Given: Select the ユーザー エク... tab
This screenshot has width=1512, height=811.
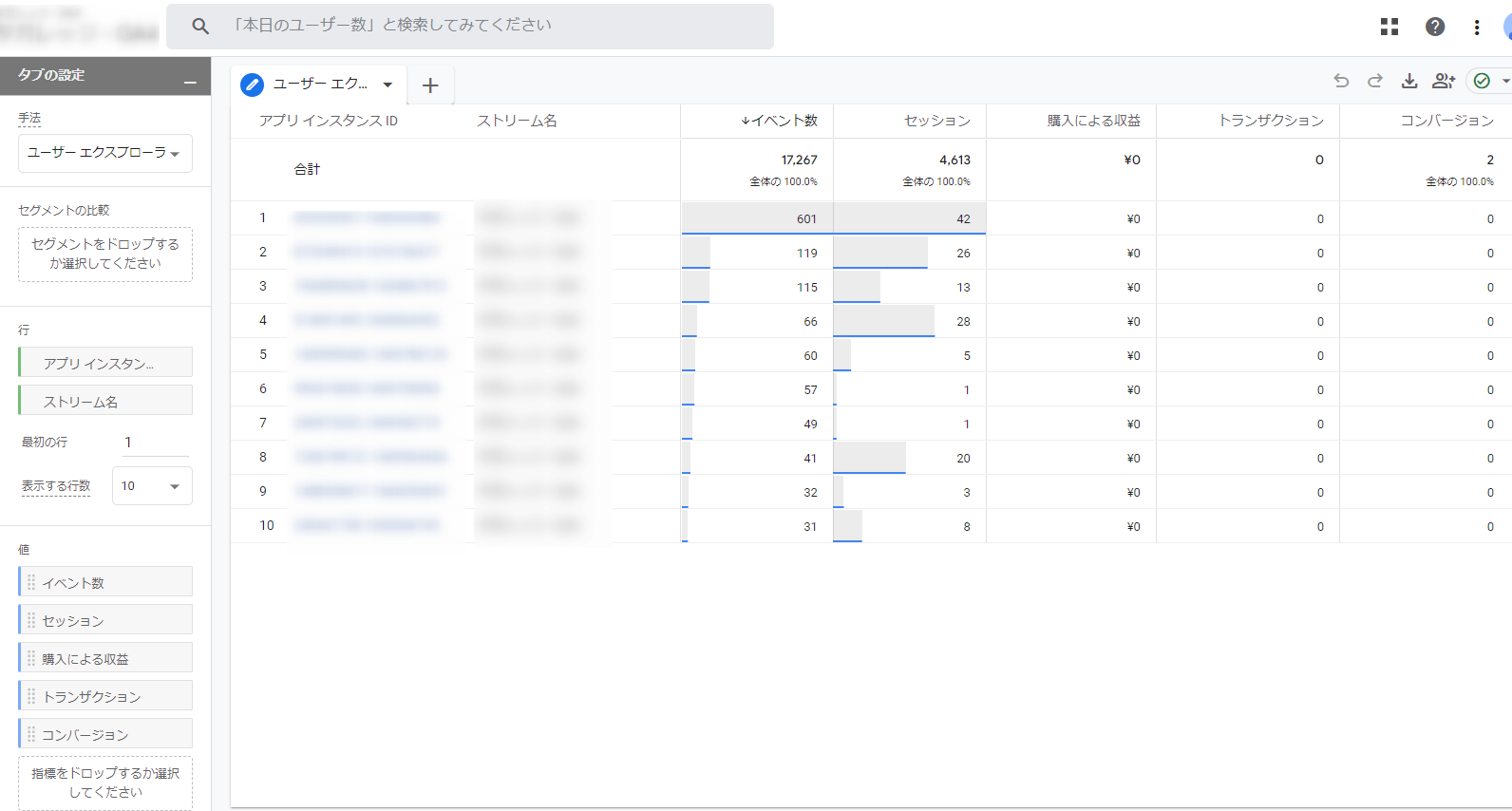Looking at the screenshot, I should [320, 85].
